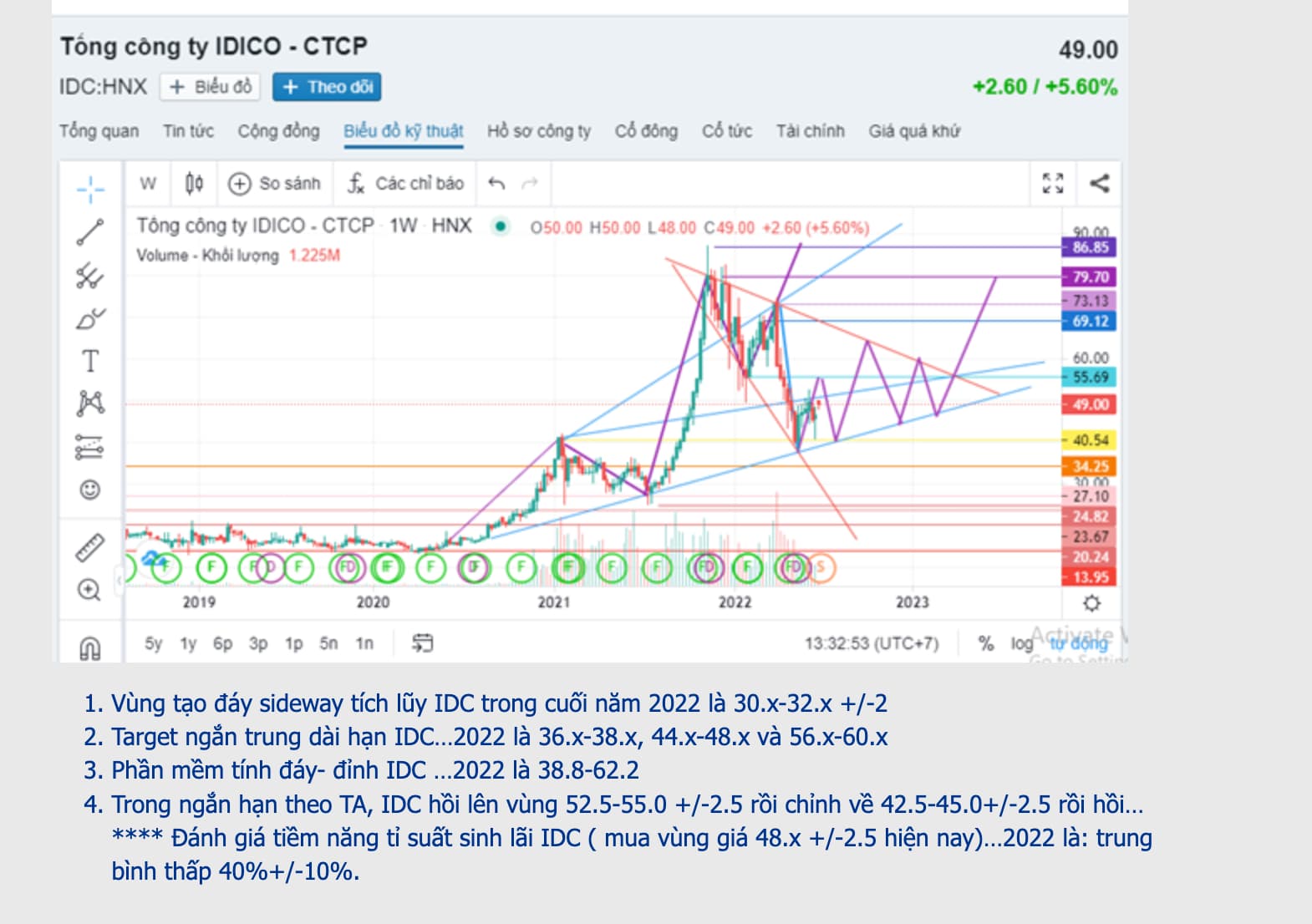
Task: Open the Tổng quan tab
Action: point(99,131)
